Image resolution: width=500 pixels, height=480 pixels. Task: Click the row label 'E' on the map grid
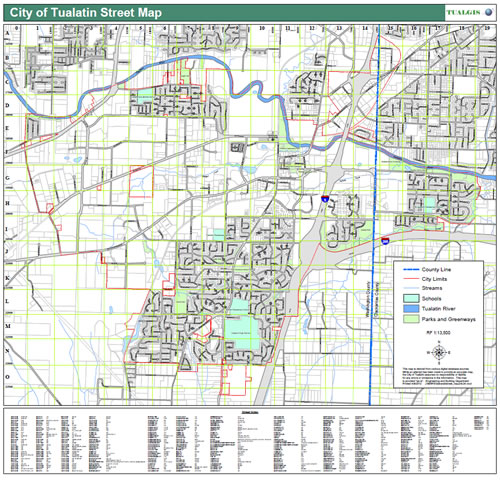7,128
